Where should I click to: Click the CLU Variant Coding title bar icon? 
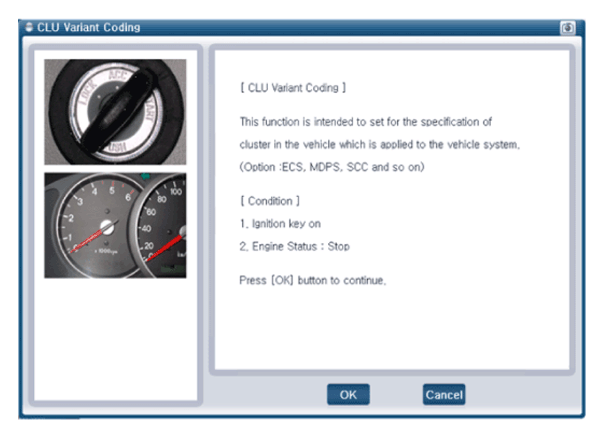click(29, 27)
